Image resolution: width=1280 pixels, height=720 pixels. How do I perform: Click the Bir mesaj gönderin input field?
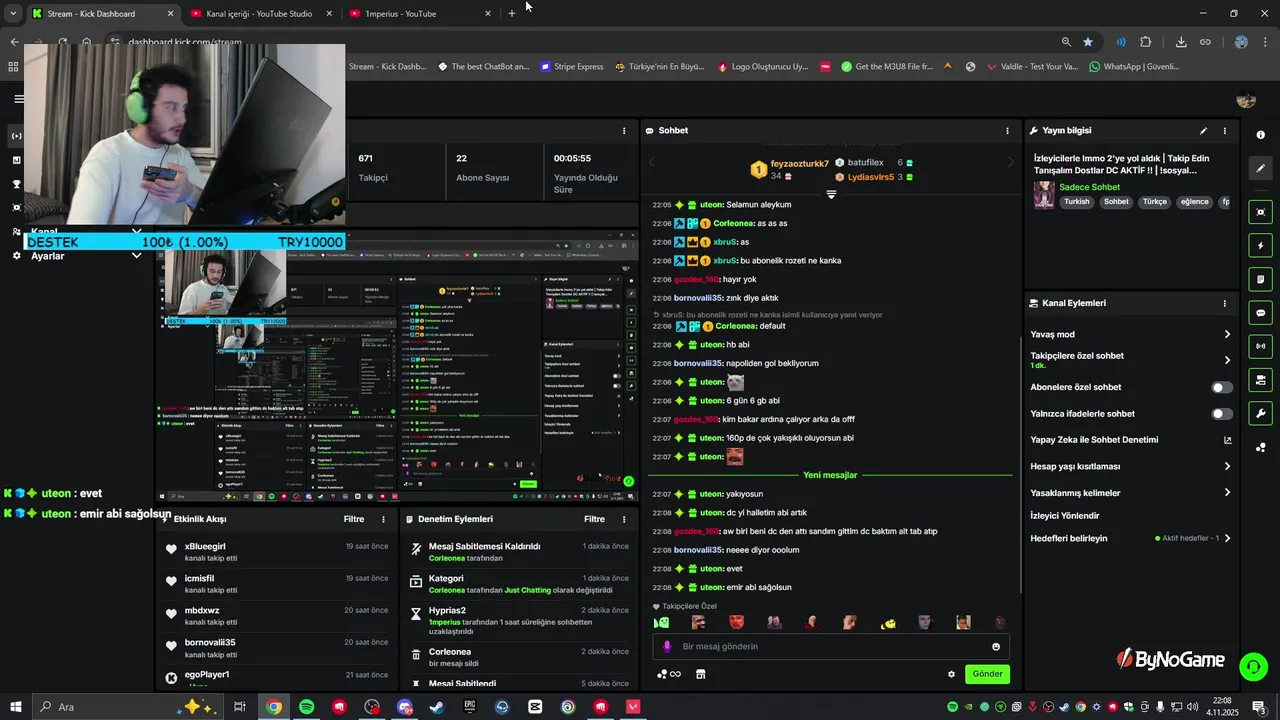click(x=832, y=647)
